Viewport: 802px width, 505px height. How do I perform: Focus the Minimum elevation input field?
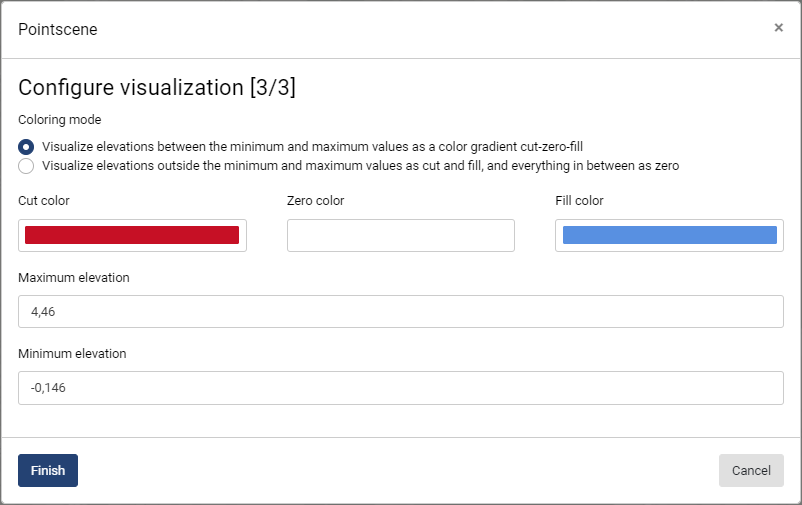point(400,388)
